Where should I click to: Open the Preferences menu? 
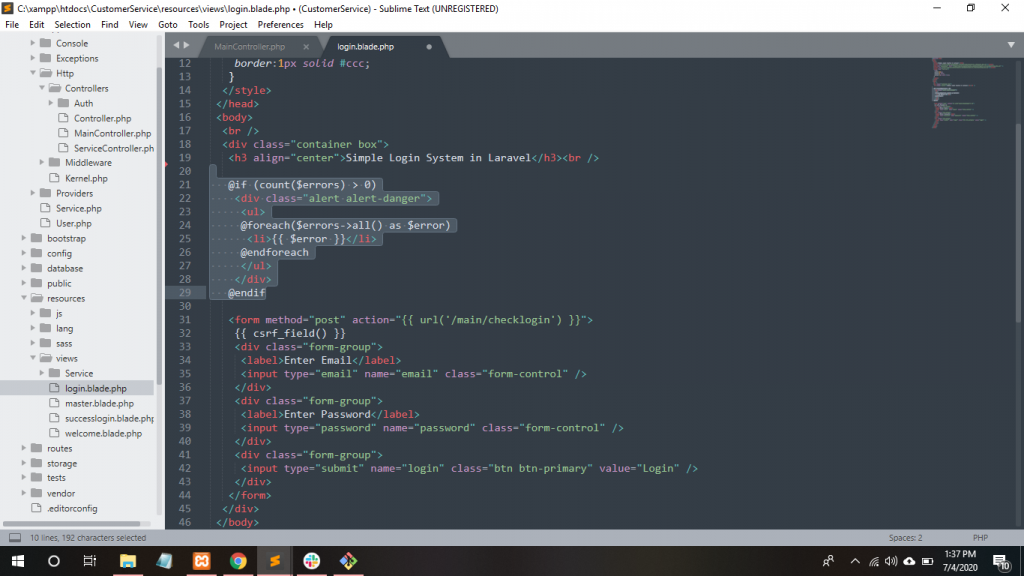[280, 24]
